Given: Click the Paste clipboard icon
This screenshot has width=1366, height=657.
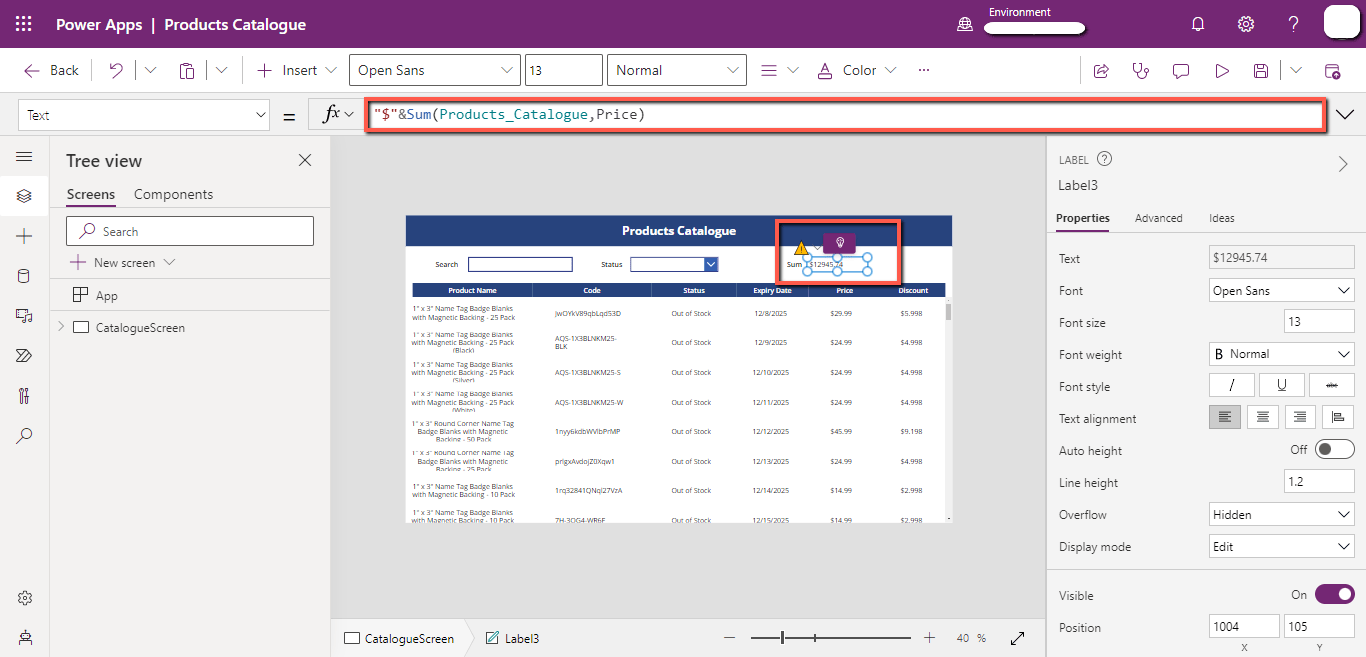Looking at the screenshot, I should (x=187, y=70).
